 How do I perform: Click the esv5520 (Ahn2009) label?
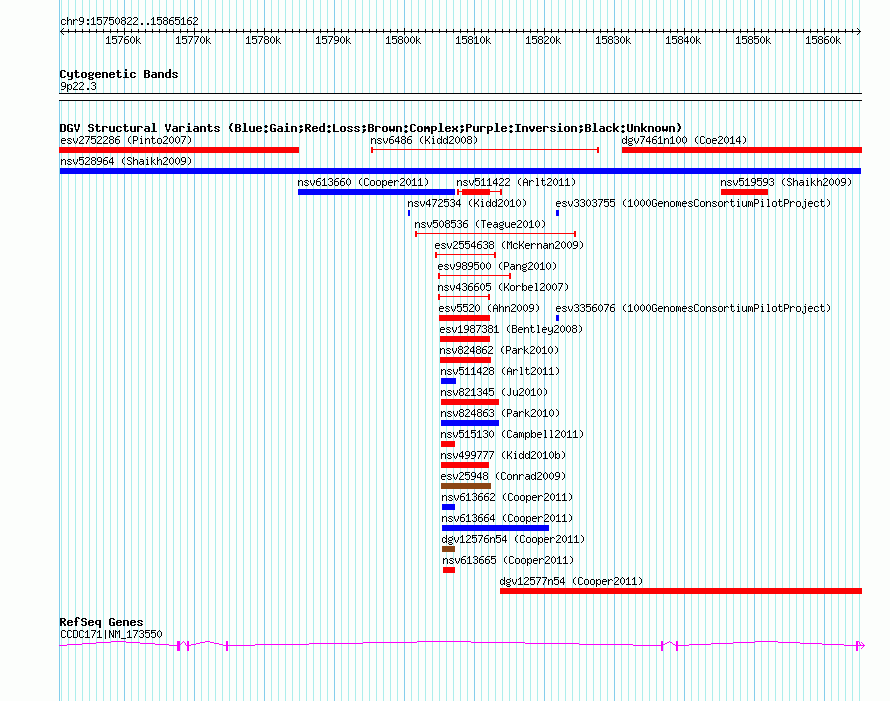tap(489, 308)
